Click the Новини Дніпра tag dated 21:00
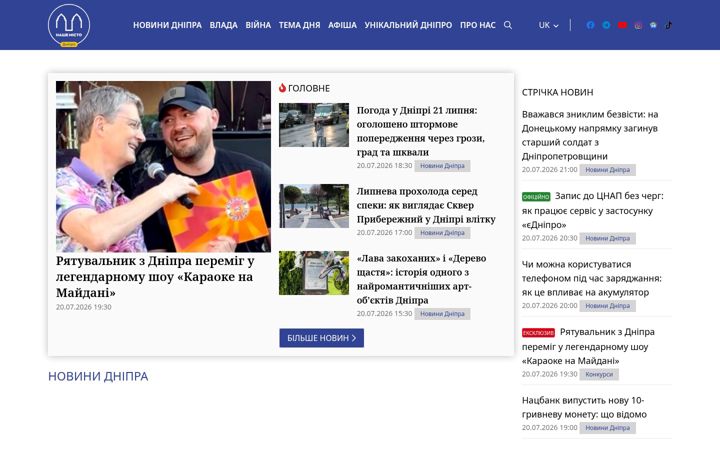The width and height of the screenshot is (720, 450). coord(608,170)
